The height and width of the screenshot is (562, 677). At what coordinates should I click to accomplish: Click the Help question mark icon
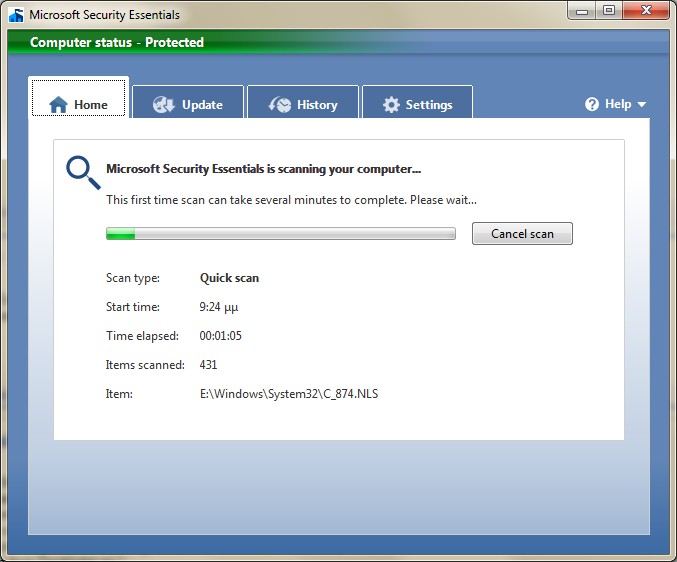(592, 104)
